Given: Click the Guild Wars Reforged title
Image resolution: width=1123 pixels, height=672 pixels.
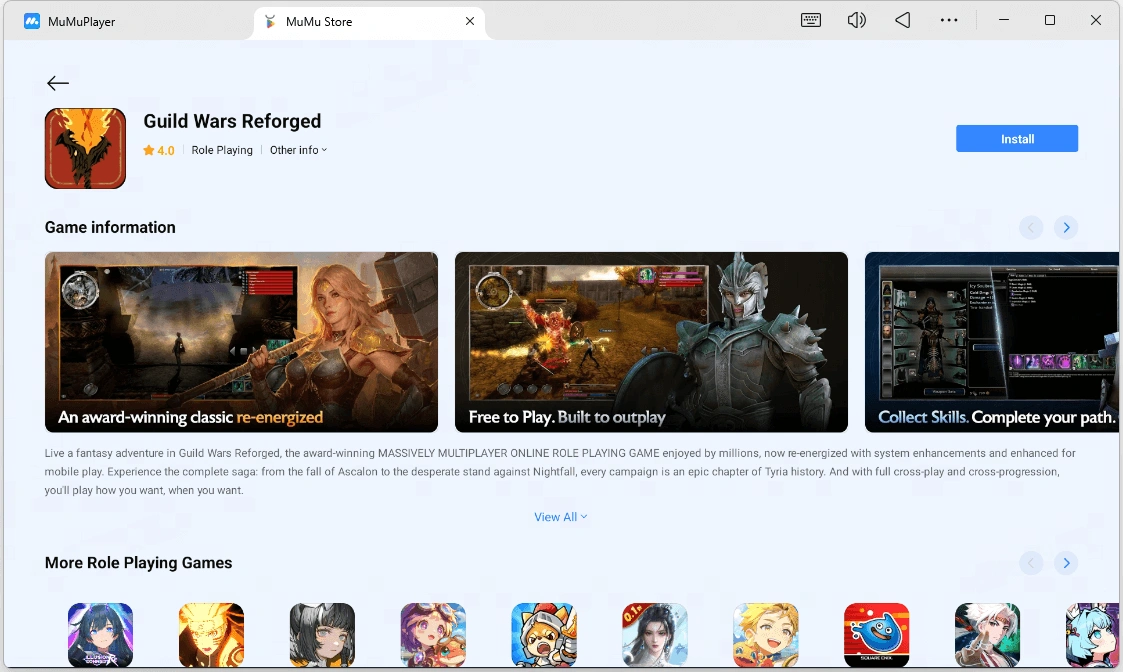Looking at the screenshot, I should click(232, 121).
